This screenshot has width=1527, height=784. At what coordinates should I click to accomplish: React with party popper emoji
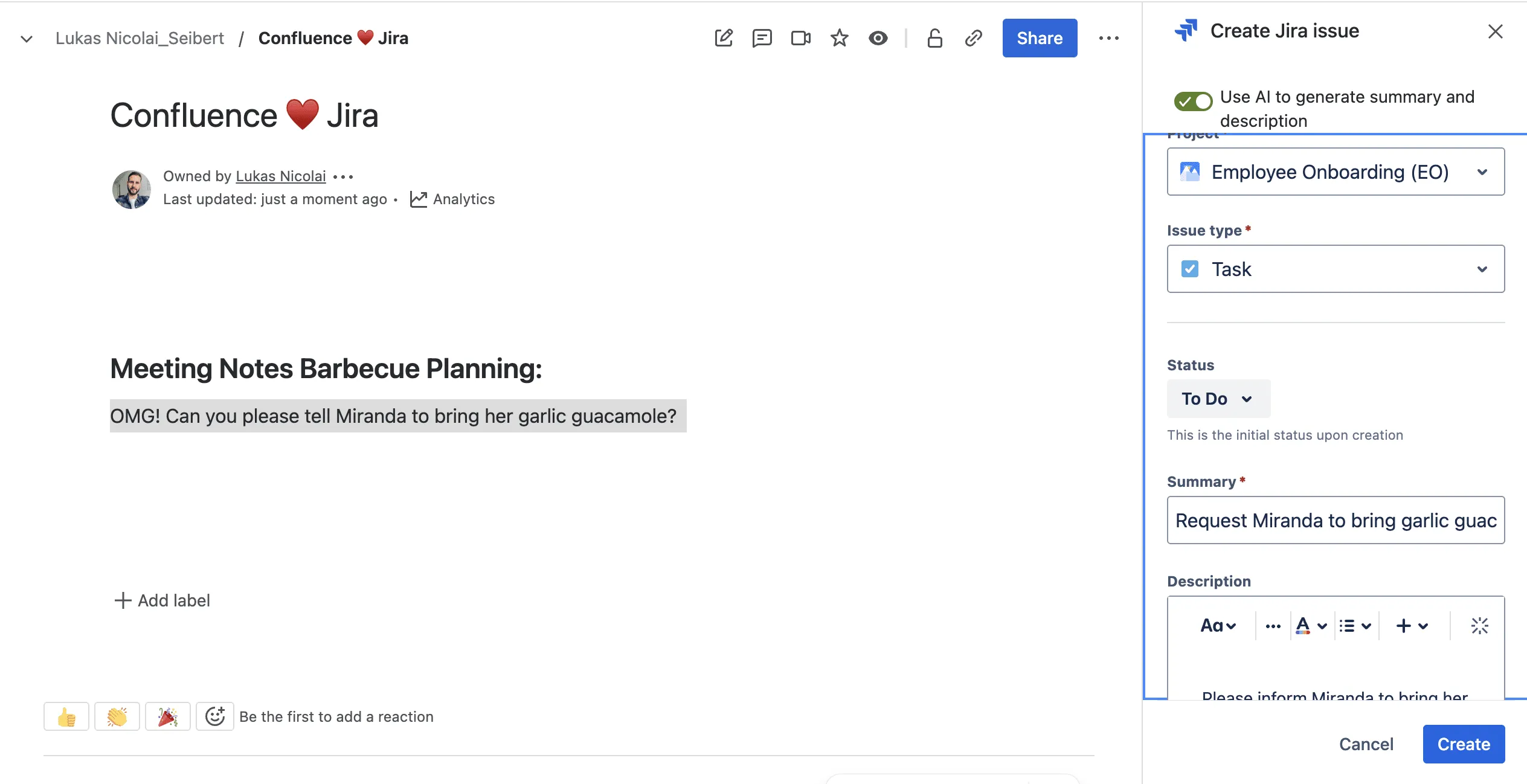click(168, 716)
